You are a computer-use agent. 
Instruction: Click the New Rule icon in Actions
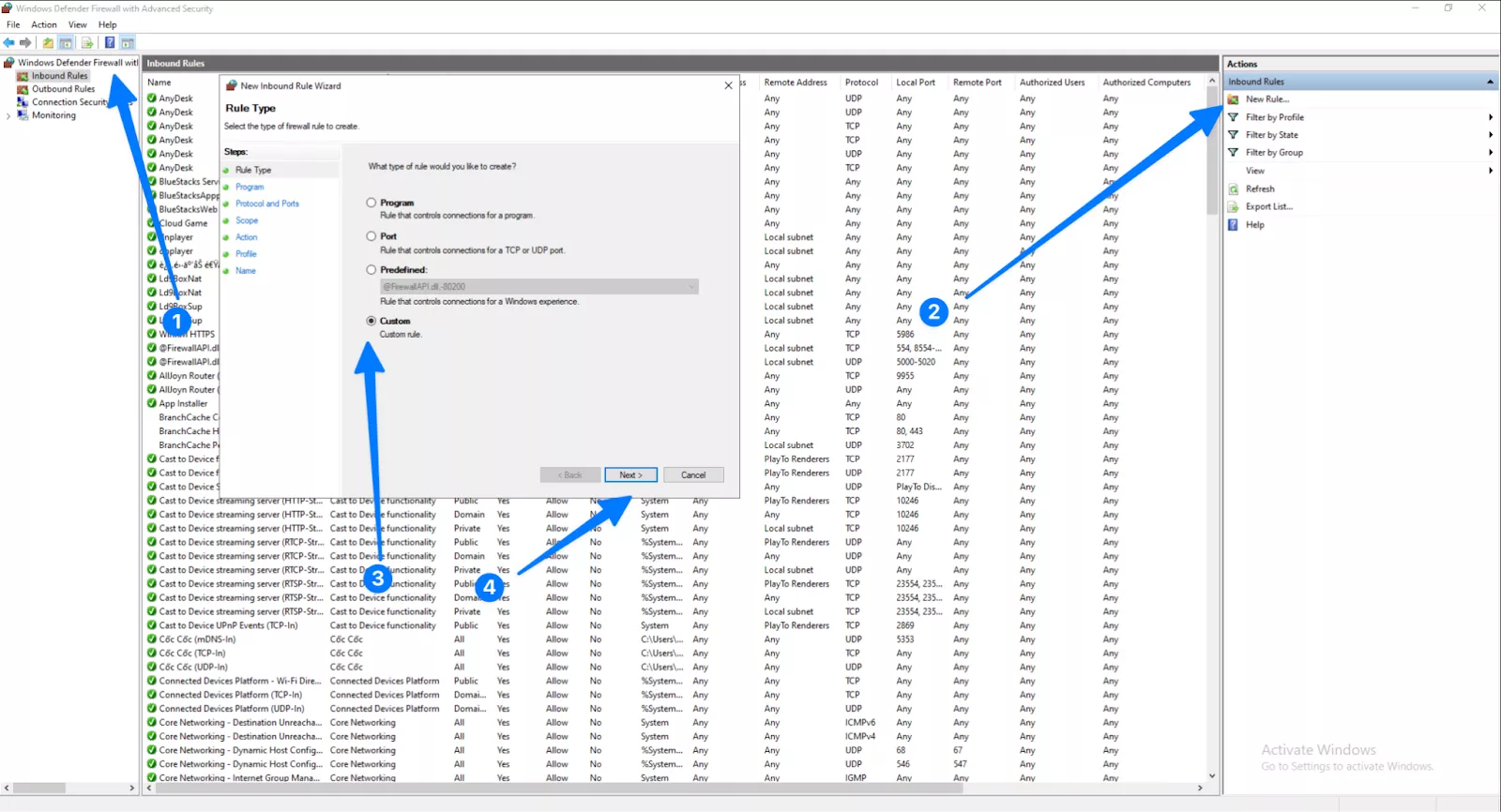click(x=1234, y=99)
